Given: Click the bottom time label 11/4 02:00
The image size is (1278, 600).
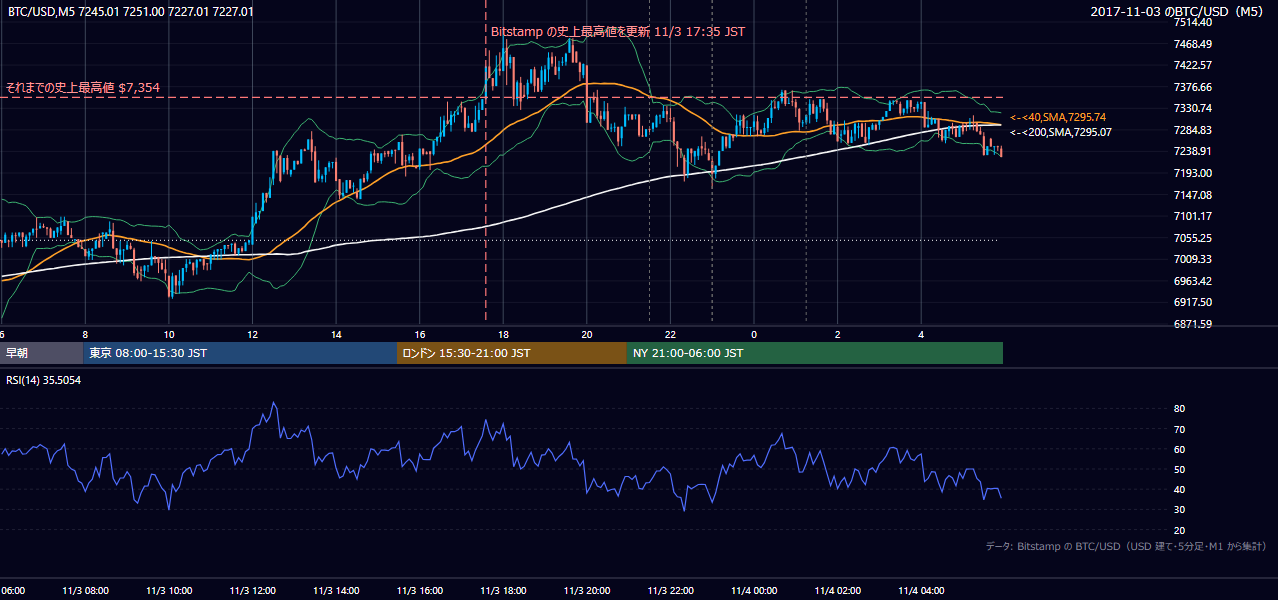Looking at the screenshot, I should pyautogui.click(x=837, y=591).
